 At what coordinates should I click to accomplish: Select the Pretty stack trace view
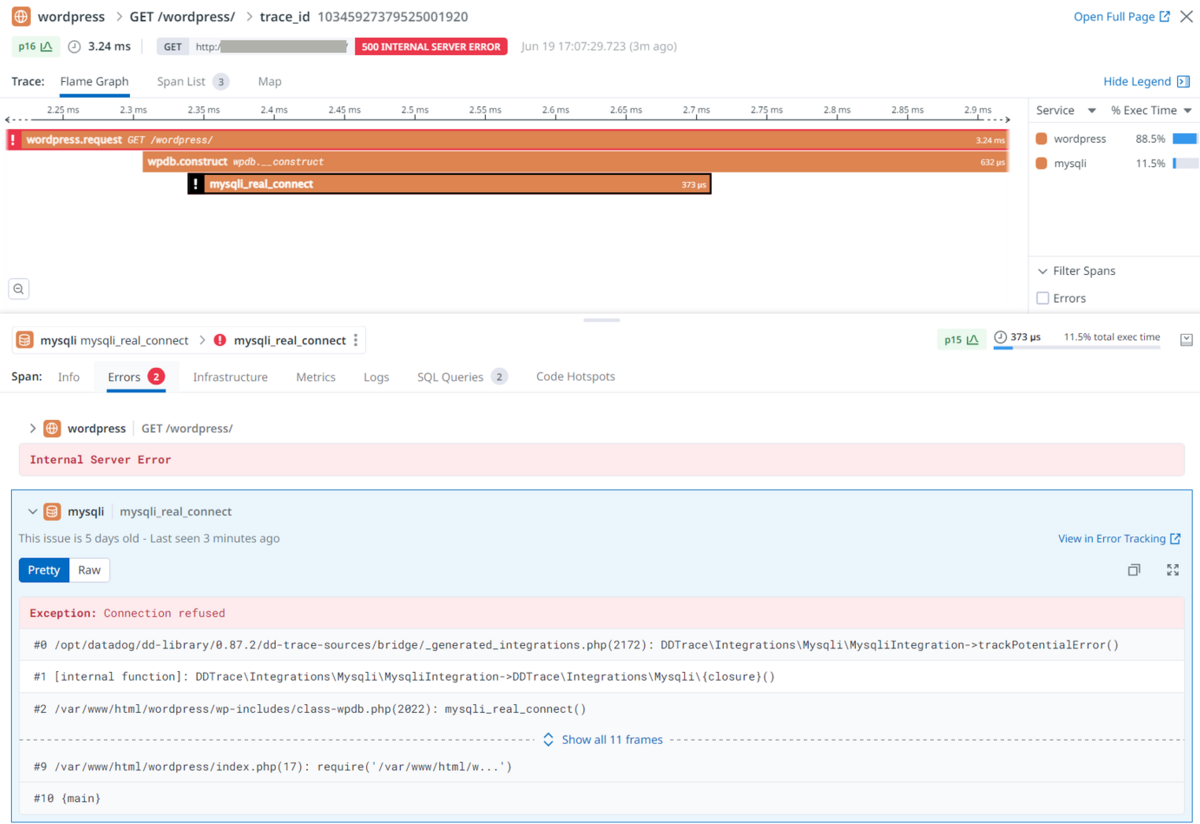[44, 570]
